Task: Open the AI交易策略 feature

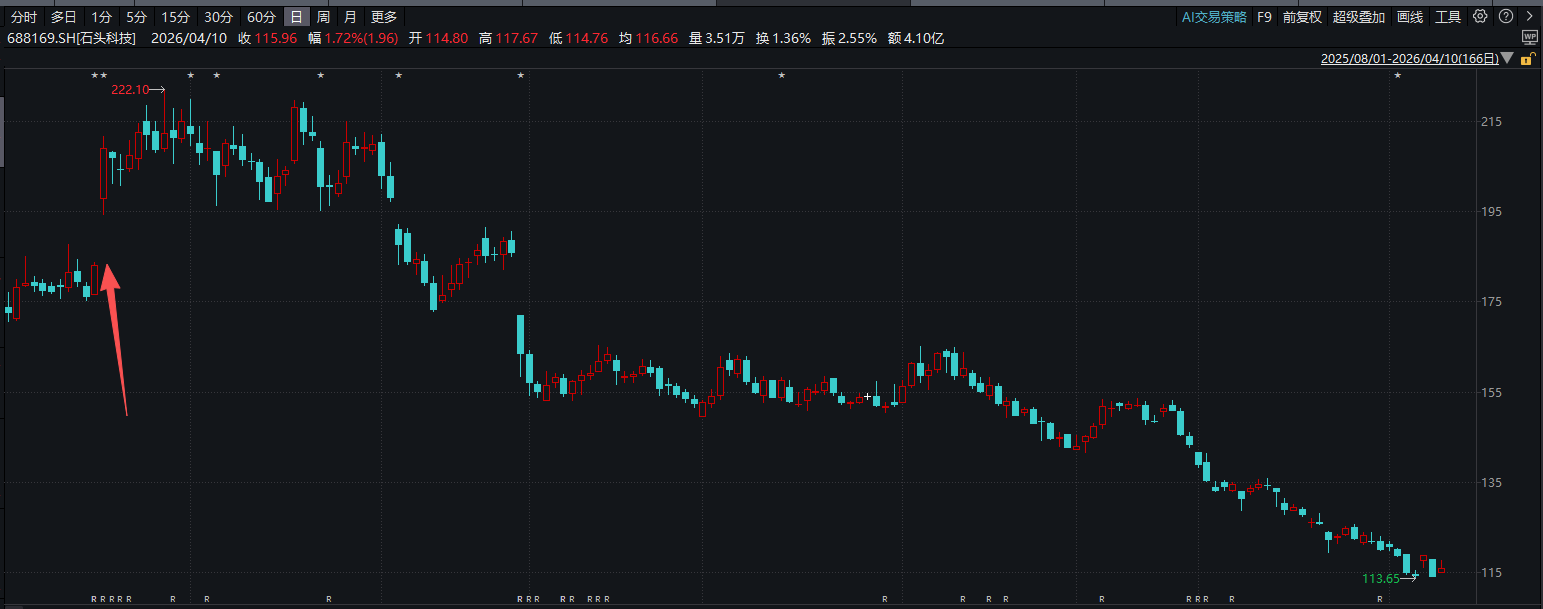Action: [x=1214, y=16]
